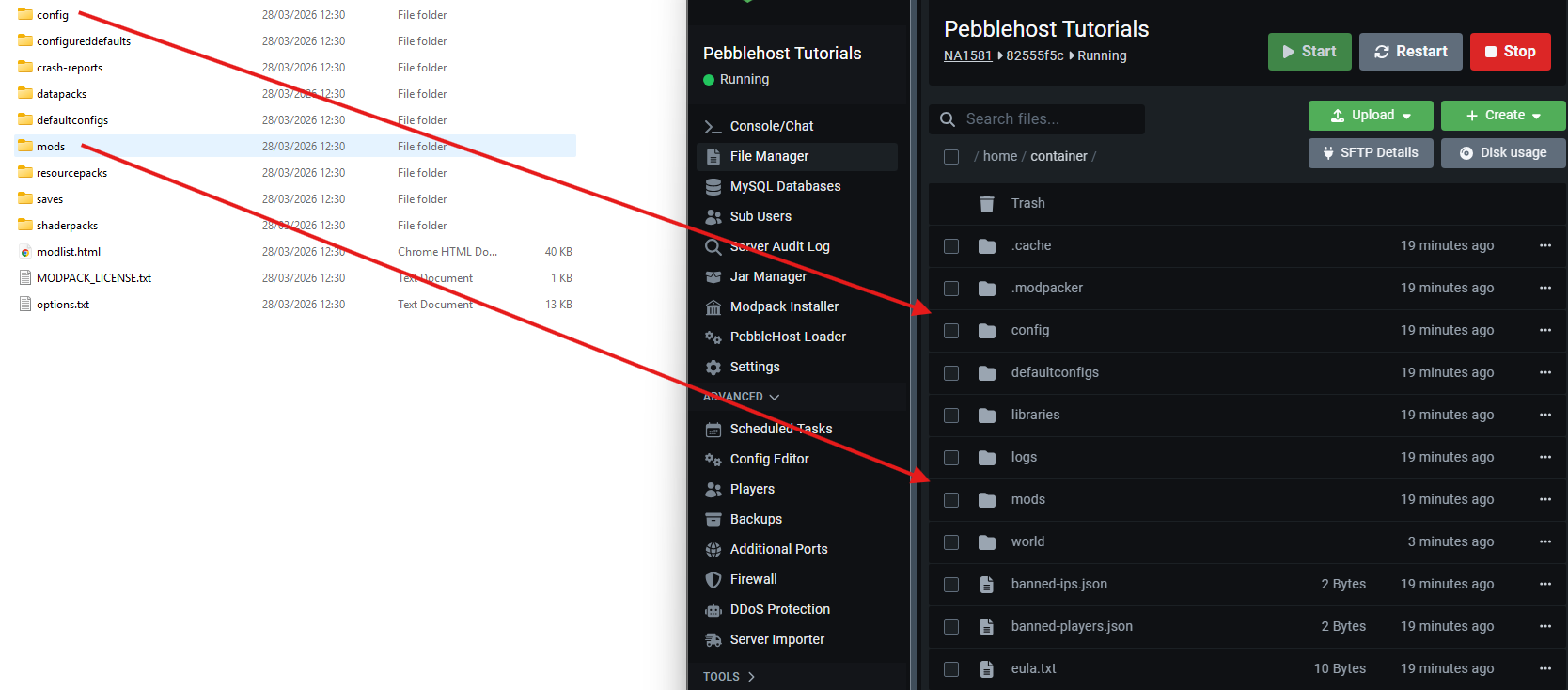The width and height of the screenshot is (1568, 690).
Task: Click the Firewall shield icon in sidebar
Action: [x=713, y=580]
